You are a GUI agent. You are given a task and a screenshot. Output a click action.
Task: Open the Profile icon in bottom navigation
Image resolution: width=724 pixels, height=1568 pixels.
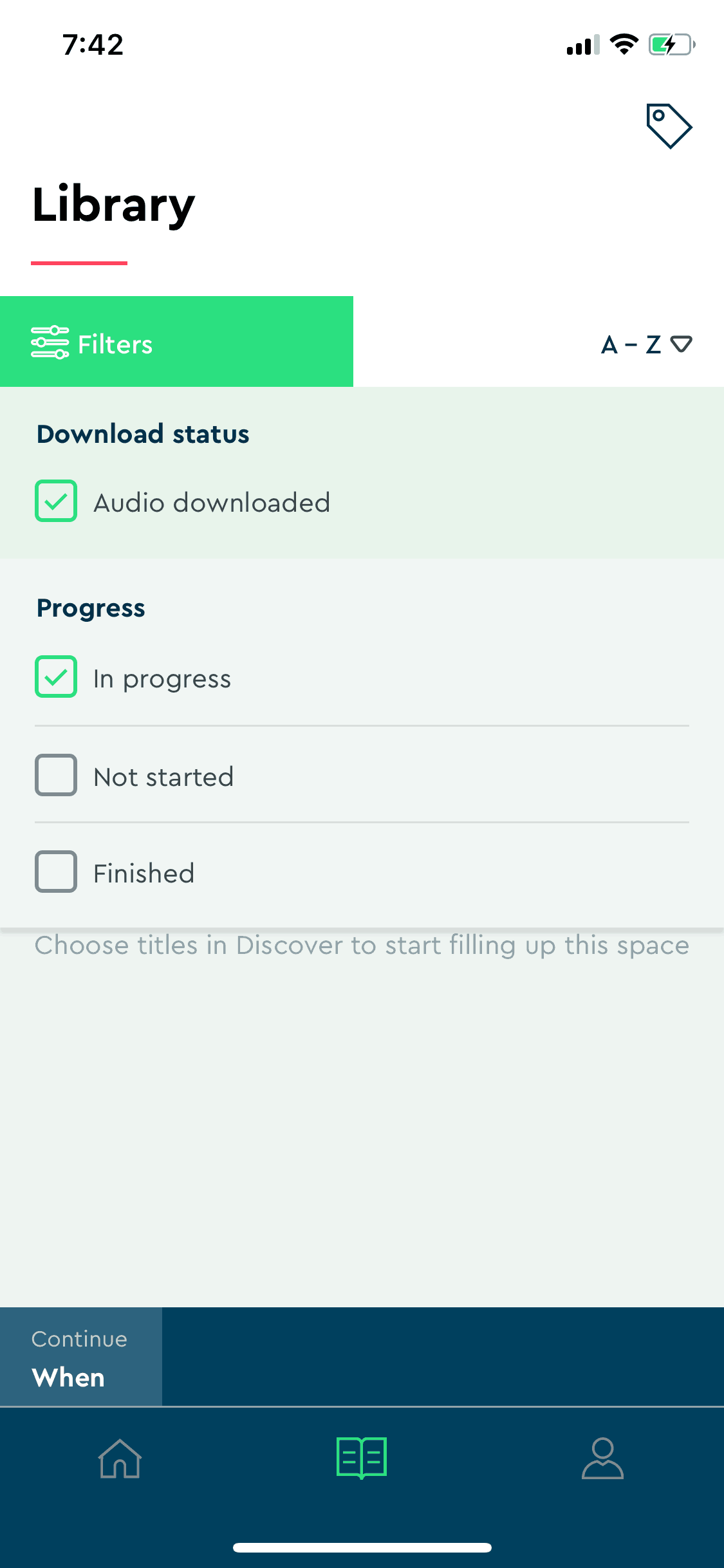(604, 1459)
